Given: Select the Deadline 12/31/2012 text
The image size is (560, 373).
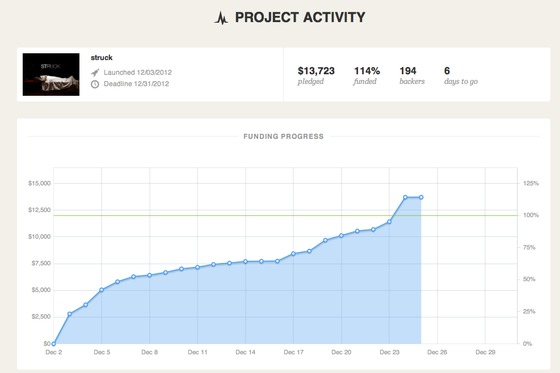Looking at the screenshot, I should pyautogui.click(x=136, y=84).
